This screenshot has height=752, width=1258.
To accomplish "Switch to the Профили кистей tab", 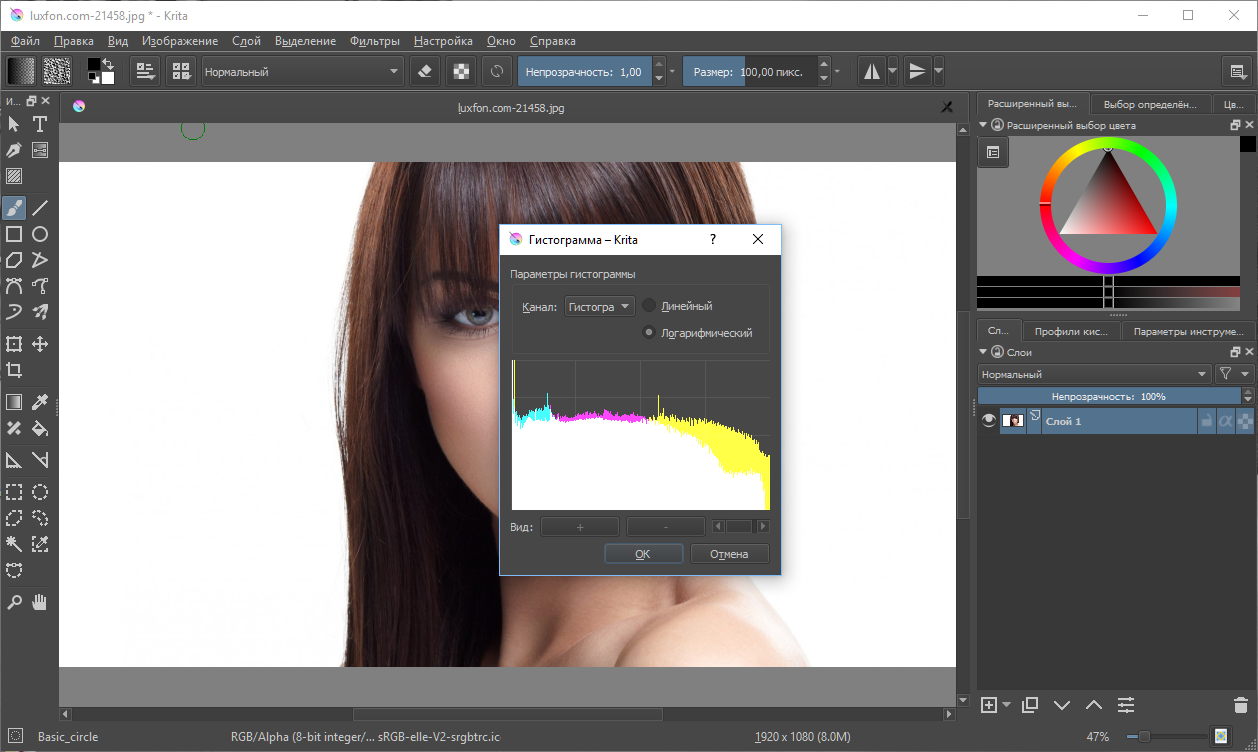I will 1071,331.
